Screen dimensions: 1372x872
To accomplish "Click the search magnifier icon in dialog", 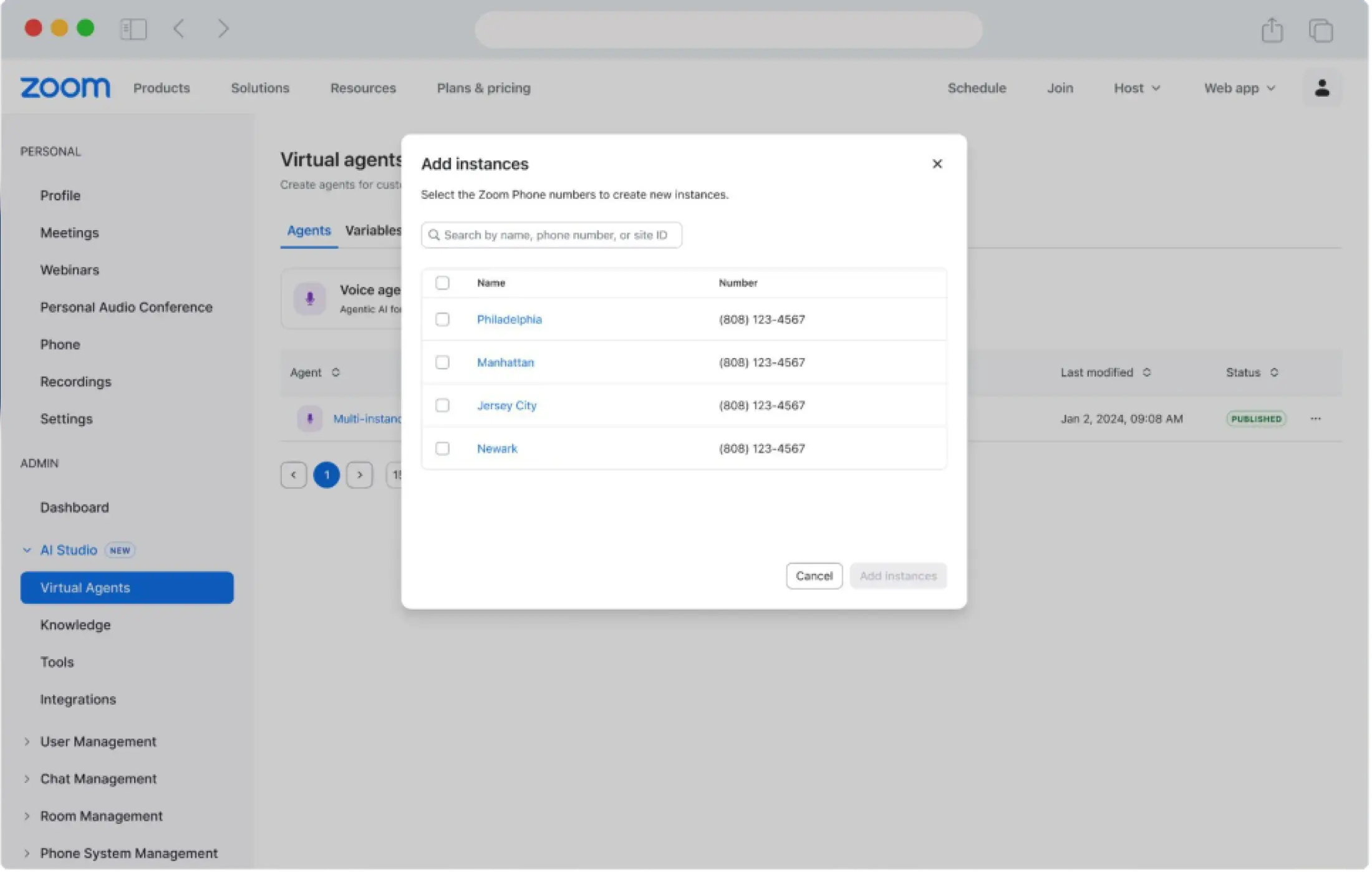I will [x=434, y=235].
